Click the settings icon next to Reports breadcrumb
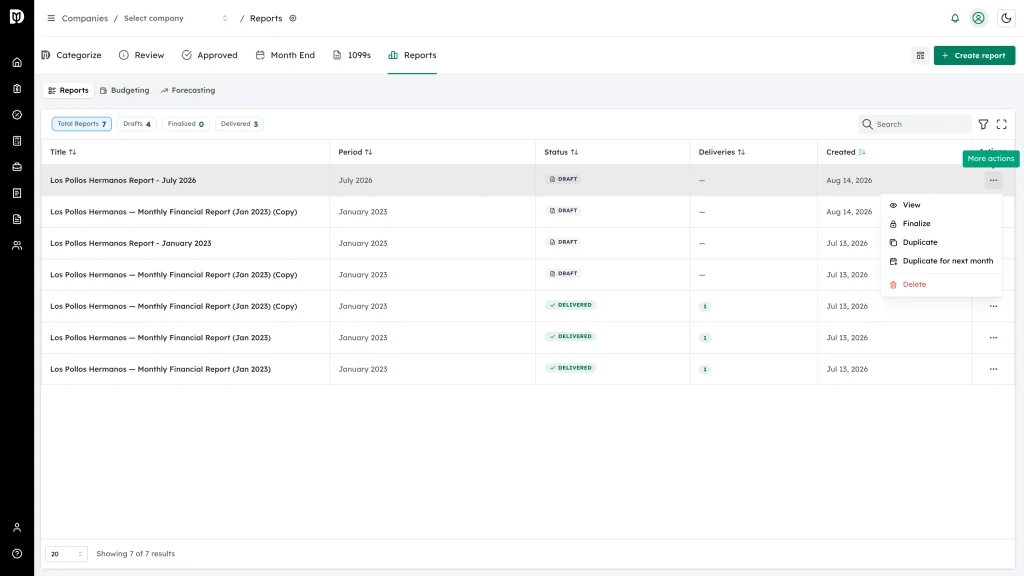Viewport: 1024px width, 576px height. (293, 18)
